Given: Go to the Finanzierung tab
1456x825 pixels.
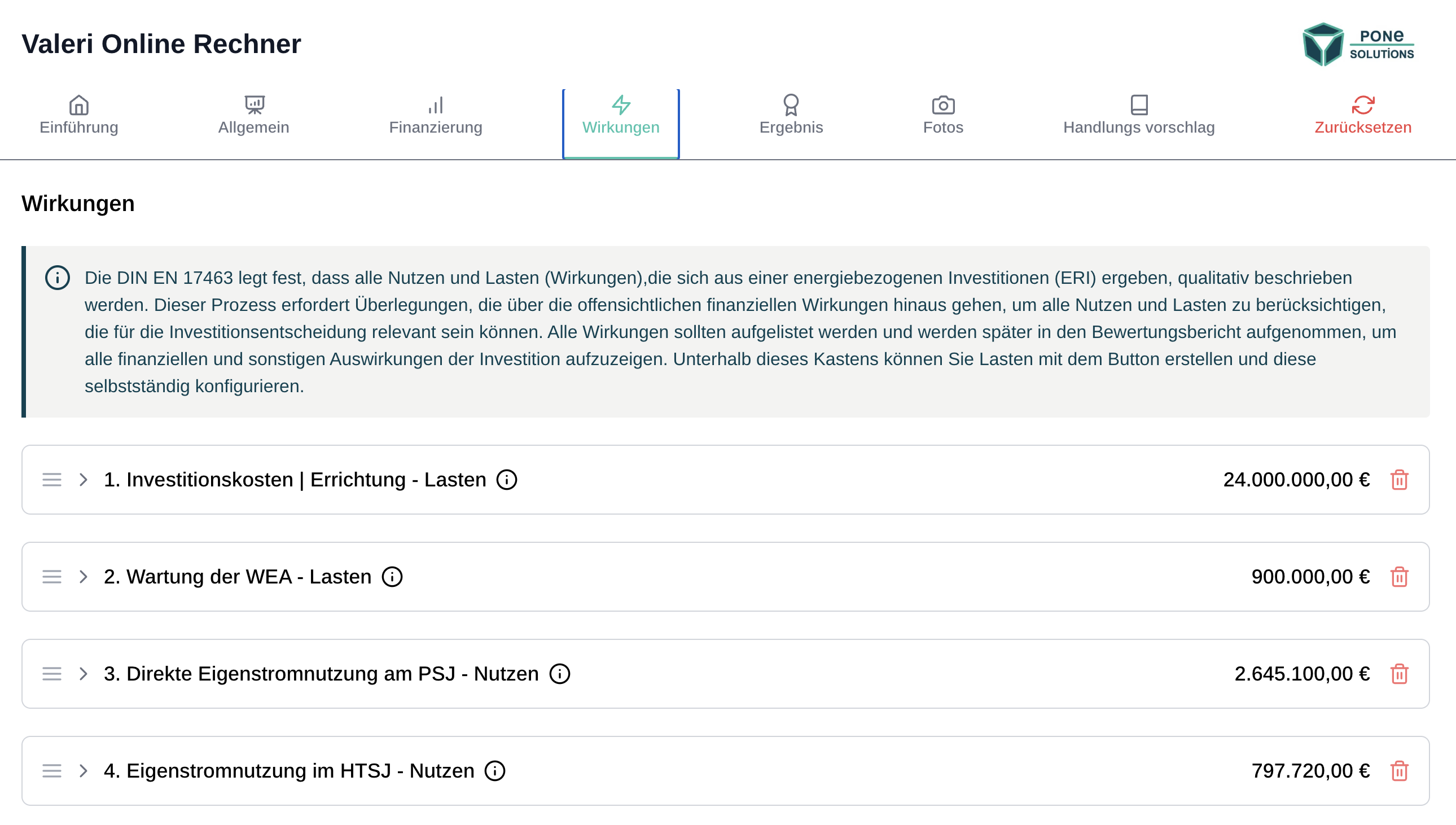Looking at the screenshot, I should click(435, 116).
